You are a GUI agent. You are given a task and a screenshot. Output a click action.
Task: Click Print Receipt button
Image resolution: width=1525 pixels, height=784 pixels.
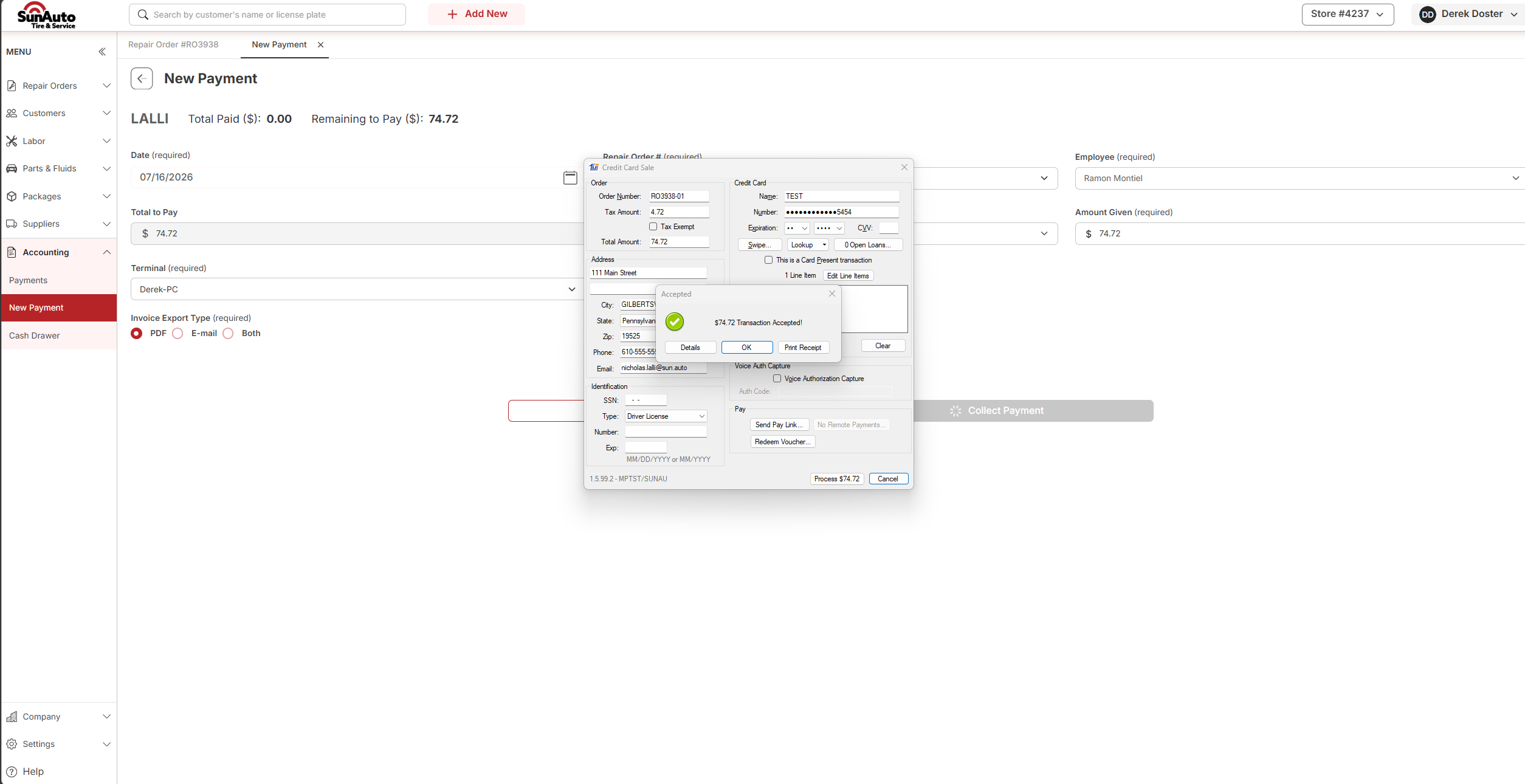803,348
